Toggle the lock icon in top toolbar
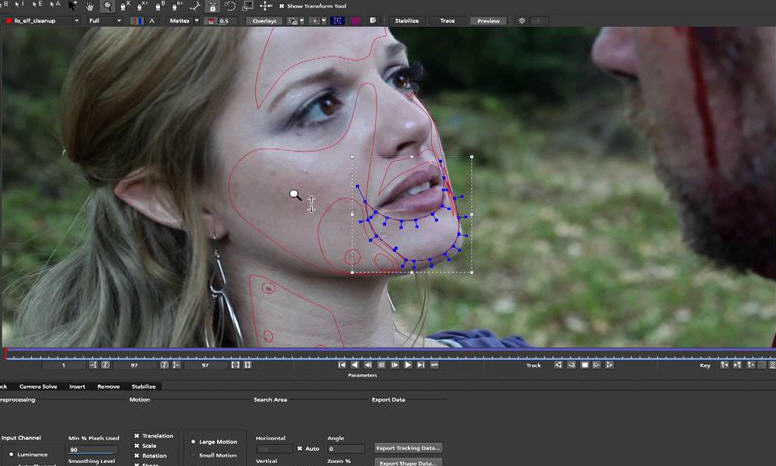 [x=212, y=6]
